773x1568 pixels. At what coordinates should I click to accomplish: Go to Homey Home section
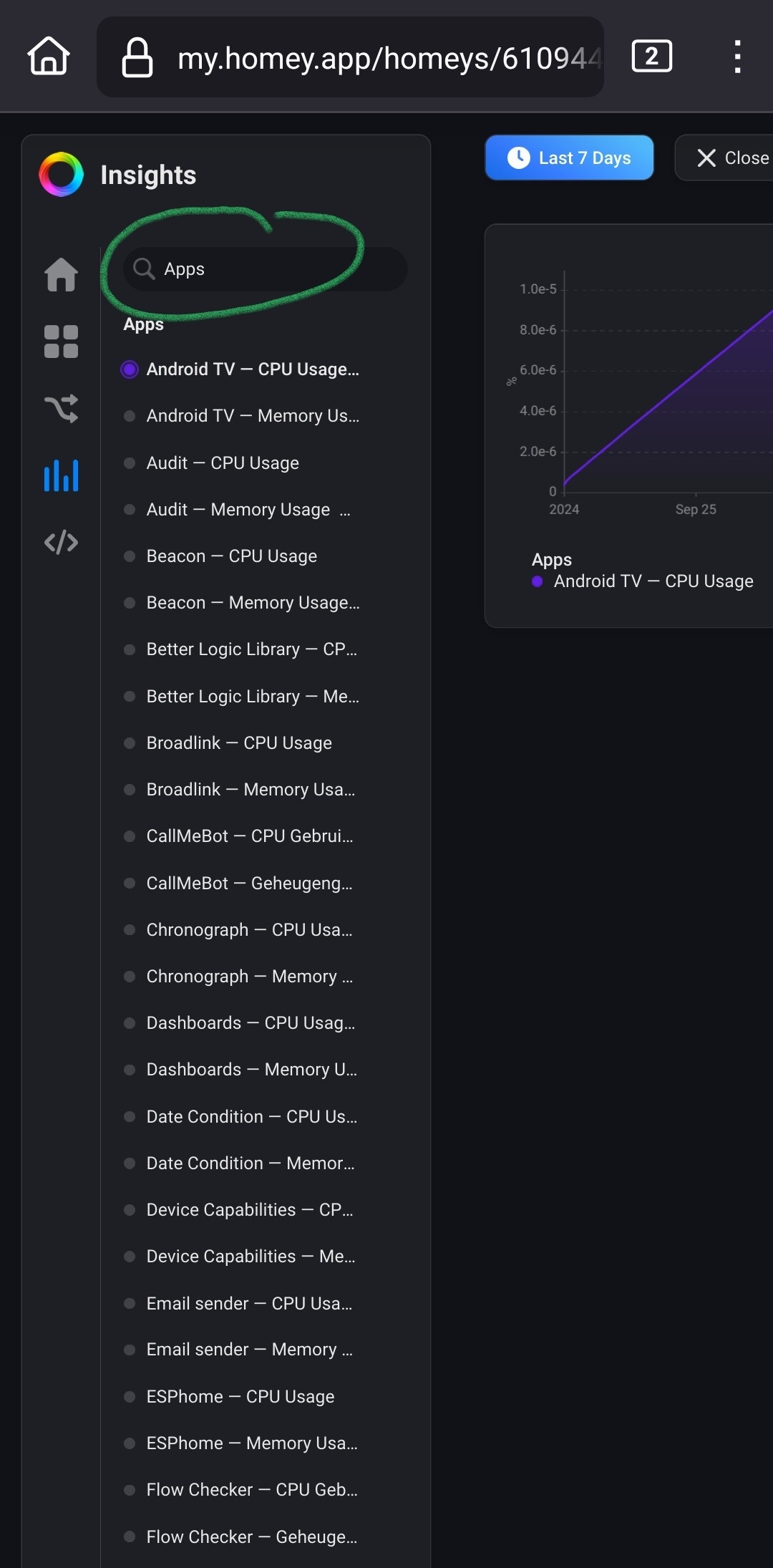coord(62,275)
